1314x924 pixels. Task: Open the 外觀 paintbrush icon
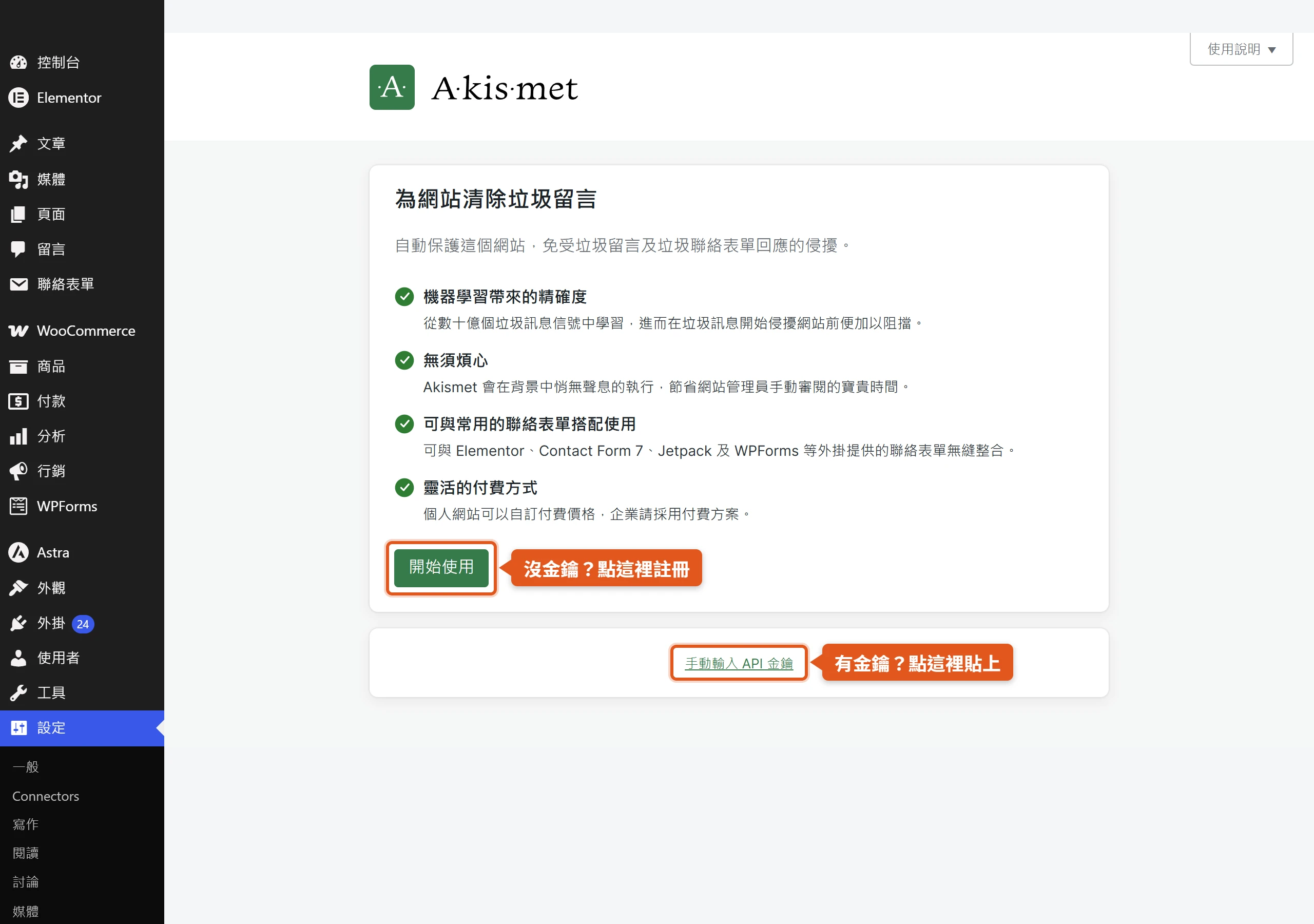click(18, 588)
